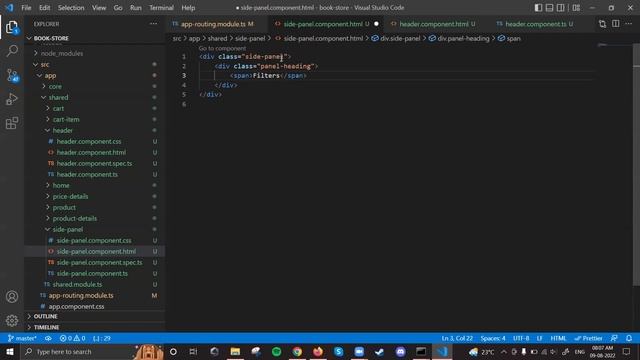Image resolution: width=640 pixels, height=360 pixels.
Task: Open the Explorer view in activity bar
Action: pyautogui.click(x=12, y=27)
